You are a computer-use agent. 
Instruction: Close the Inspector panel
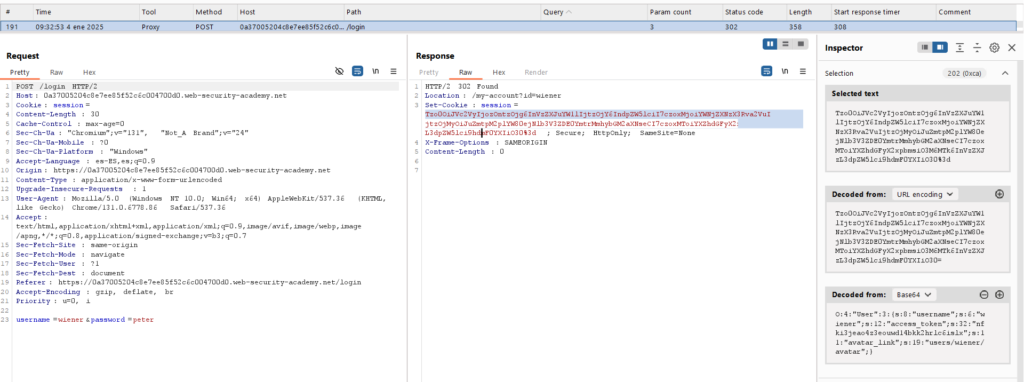tap(1012, 47)
